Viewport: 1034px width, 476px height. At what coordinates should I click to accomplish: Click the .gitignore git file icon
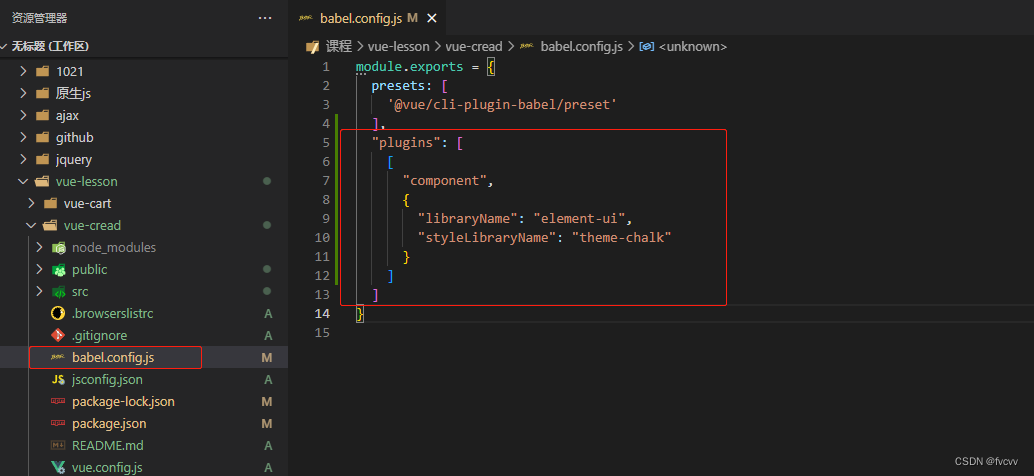[x=58, y=335]
